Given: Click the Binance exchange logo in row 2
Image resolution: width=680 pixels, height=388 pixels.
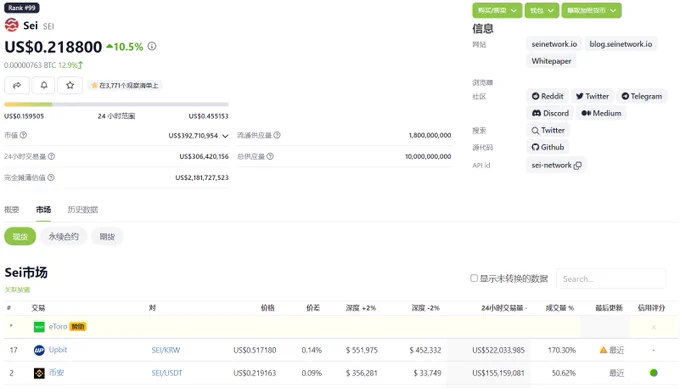Looking at the screenshot, I should click(x=39, y=373).
